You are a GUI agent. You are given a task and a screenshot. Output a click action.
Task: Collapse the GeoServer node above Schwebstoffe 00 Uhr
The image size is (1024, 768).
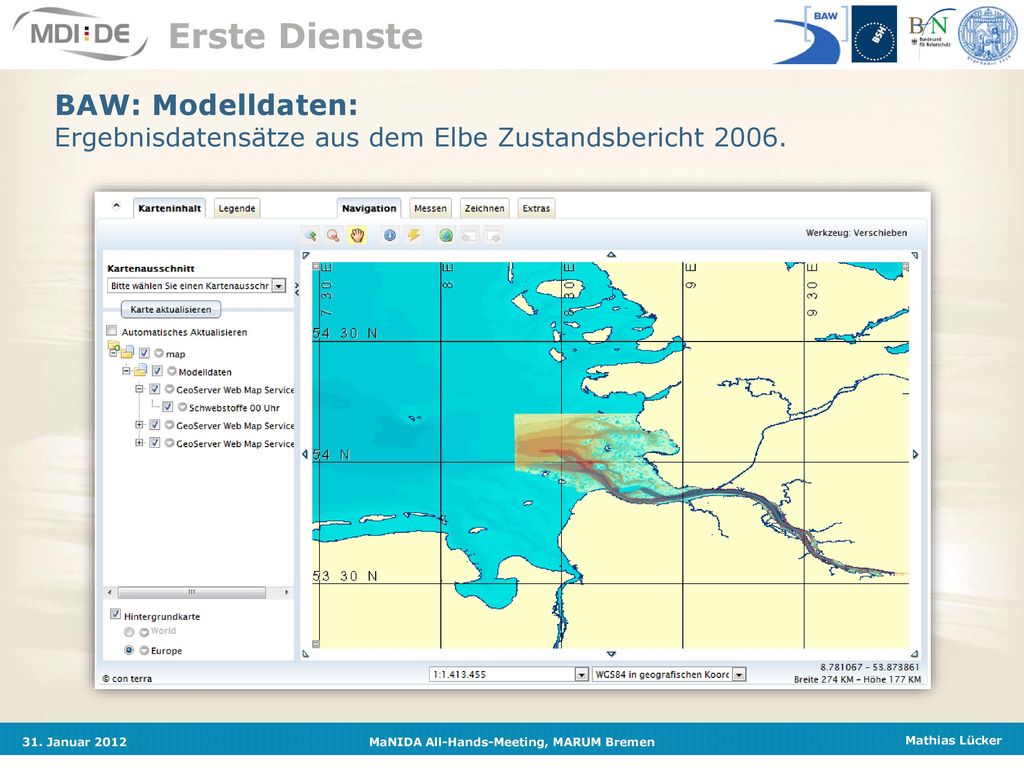click(x=139, y=389)
